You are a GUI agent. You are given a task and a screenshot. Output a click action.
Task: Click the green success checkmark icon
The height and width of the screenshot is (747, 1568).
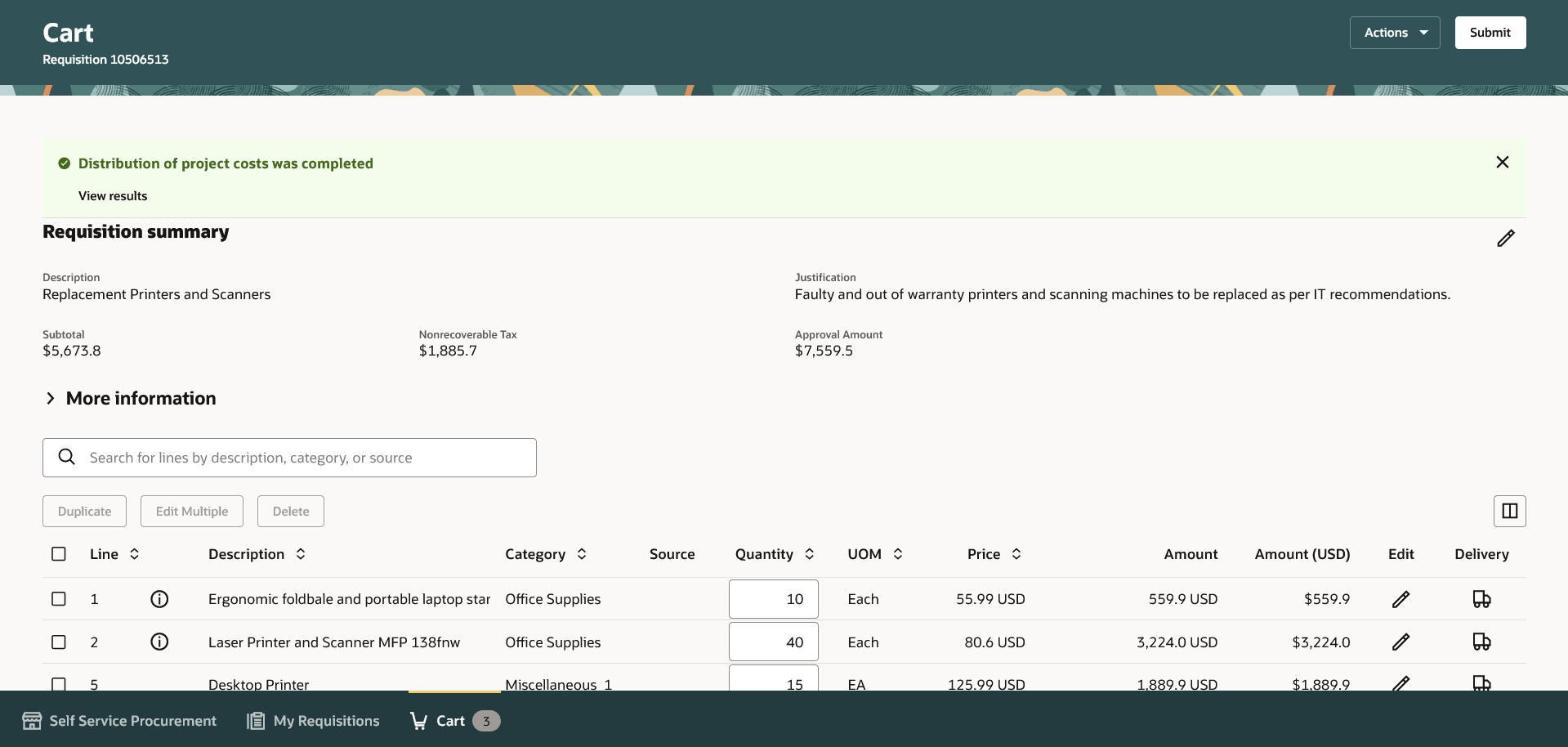click(65, 163)
